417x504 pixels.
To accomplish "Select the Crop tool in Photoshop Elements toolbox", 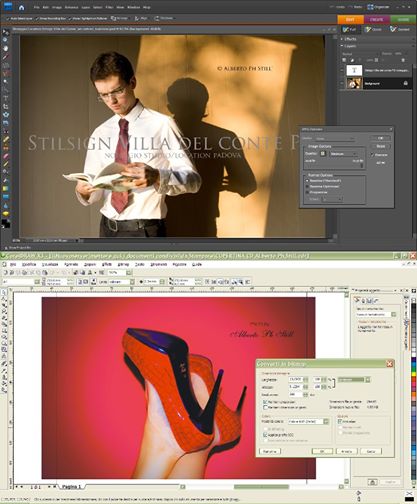I will 6,107.
